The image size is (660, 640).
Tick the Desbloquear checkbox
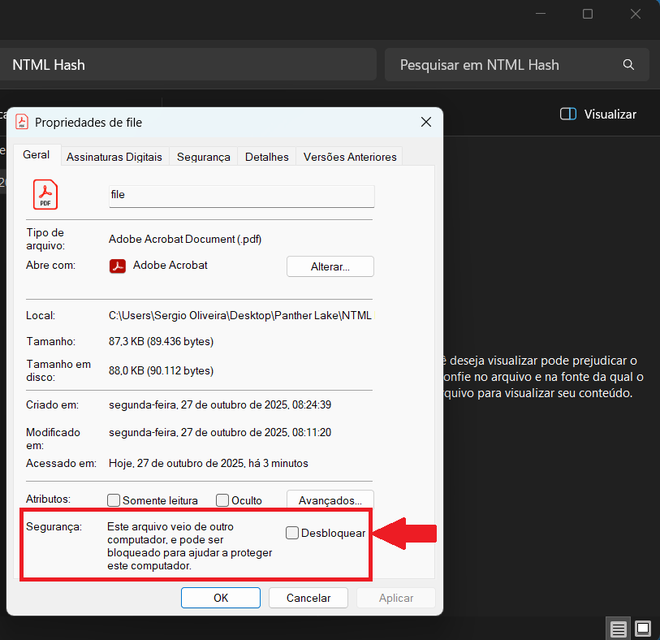click(x=293, y=533)
